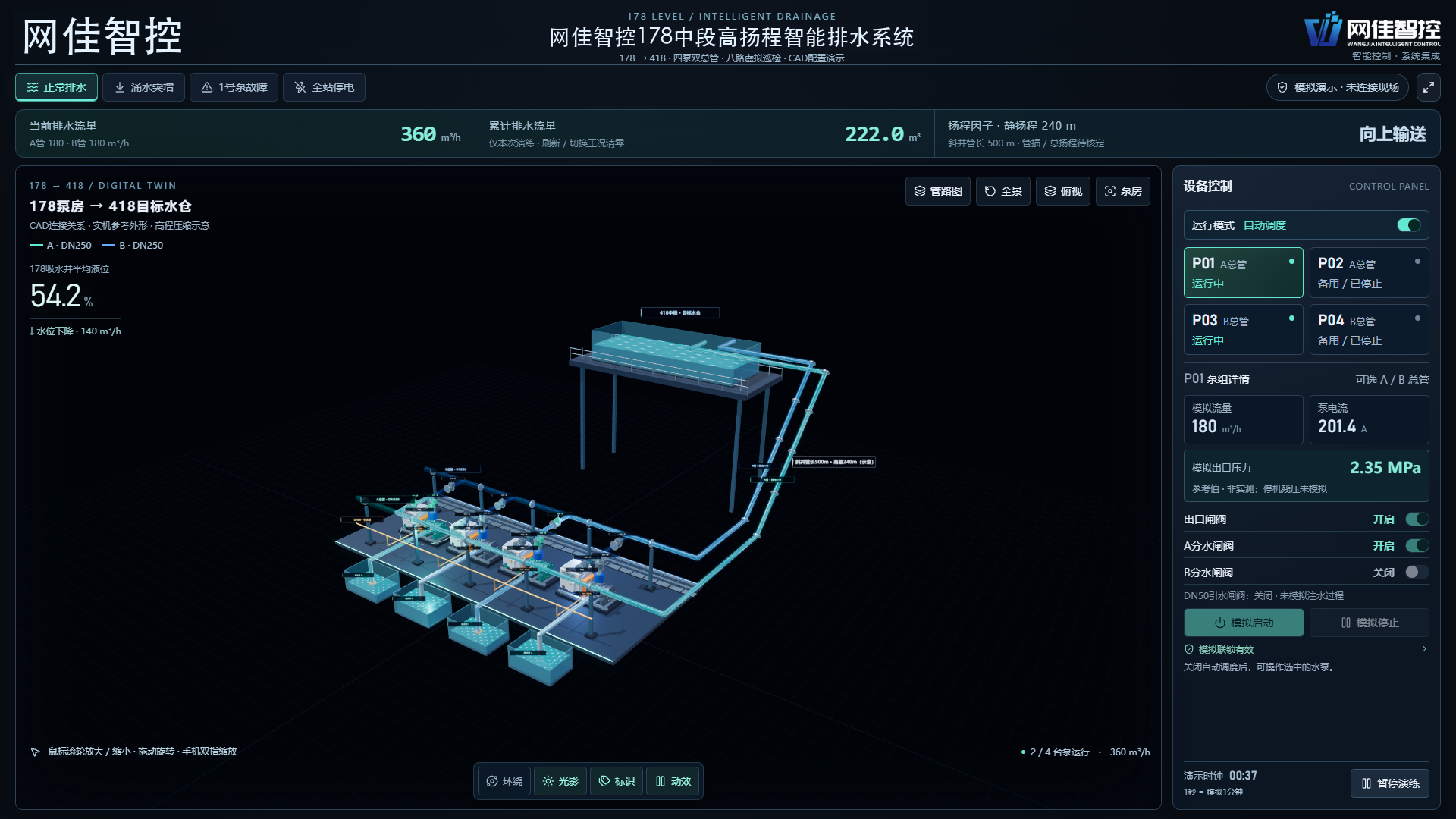
Task: Click the 418 target water tank model
Action: pos(675,355)
